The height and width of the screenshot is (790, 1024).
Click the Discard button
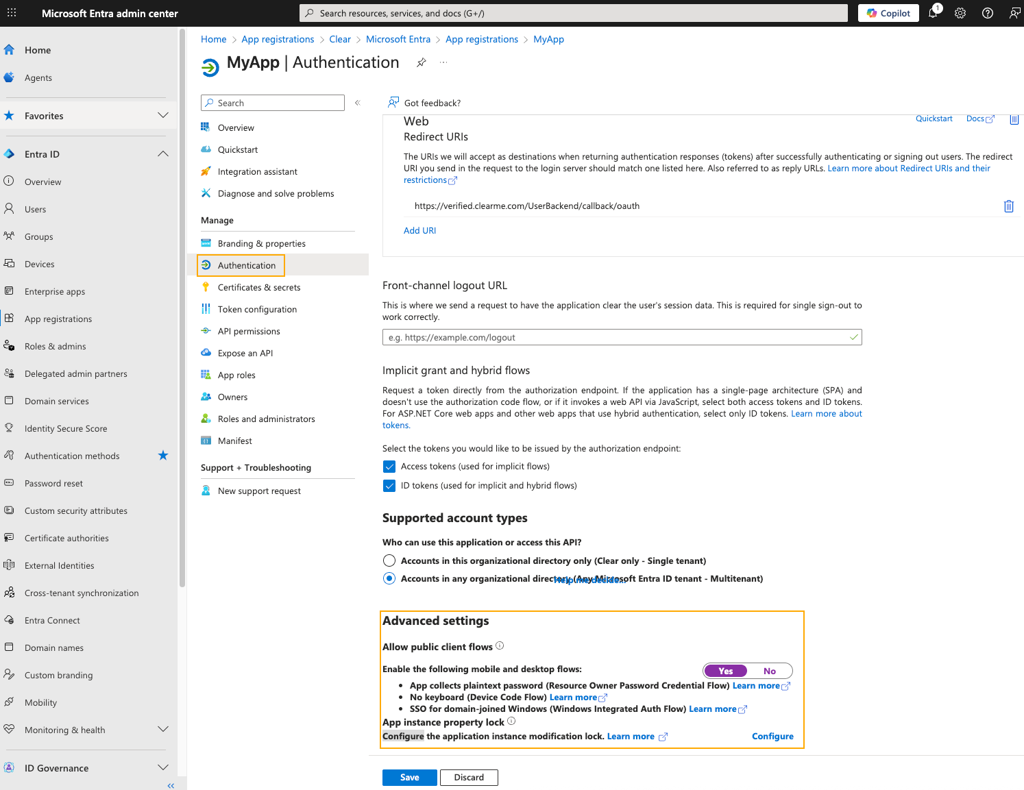pos(469,777)
